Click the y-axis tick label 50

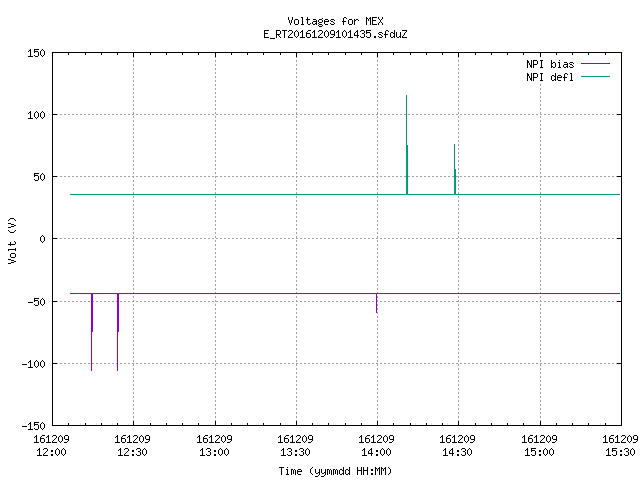tap(39, 177)
